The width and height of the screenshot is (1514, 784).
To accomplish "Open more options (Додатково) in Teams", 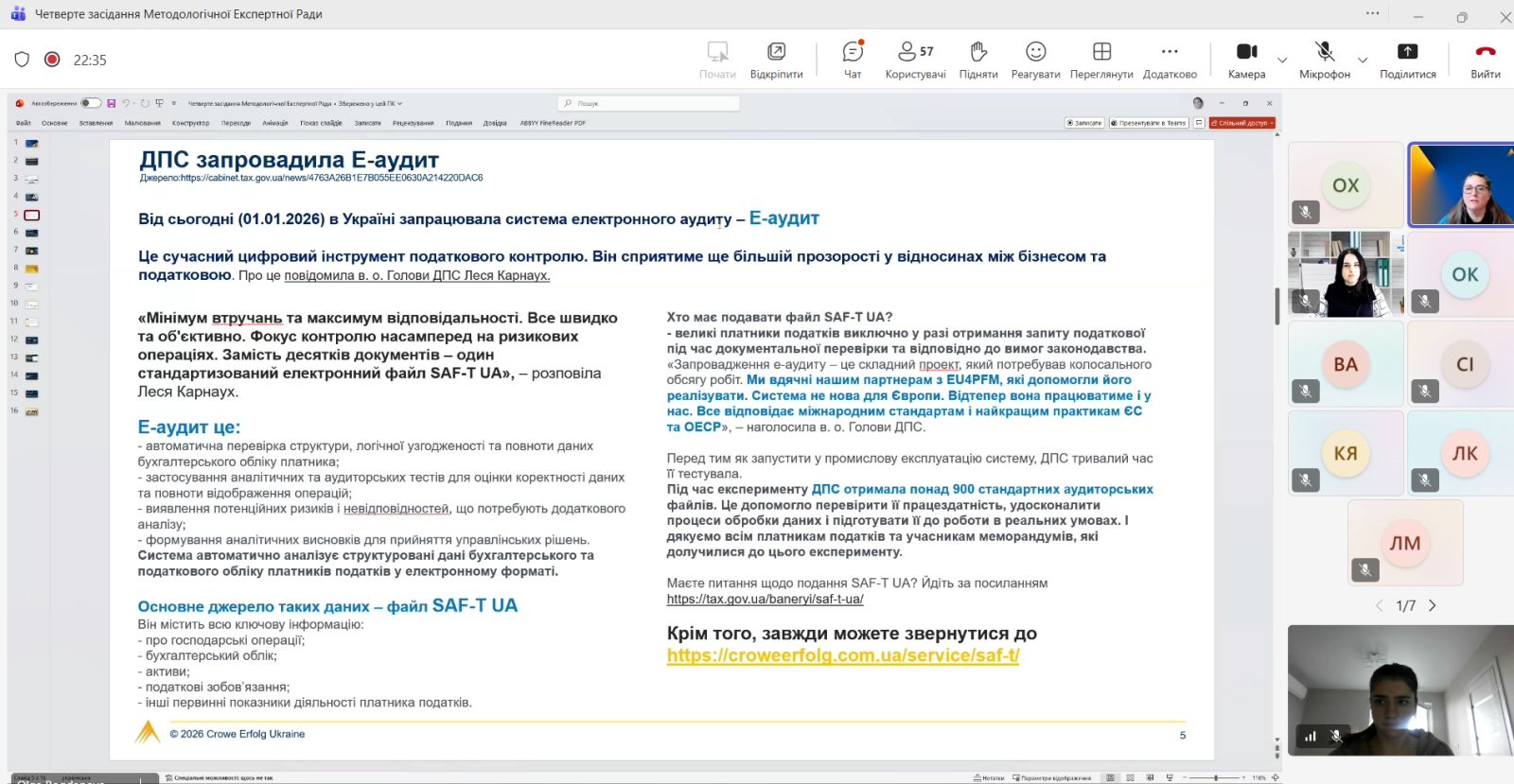I will point(1170,60).
